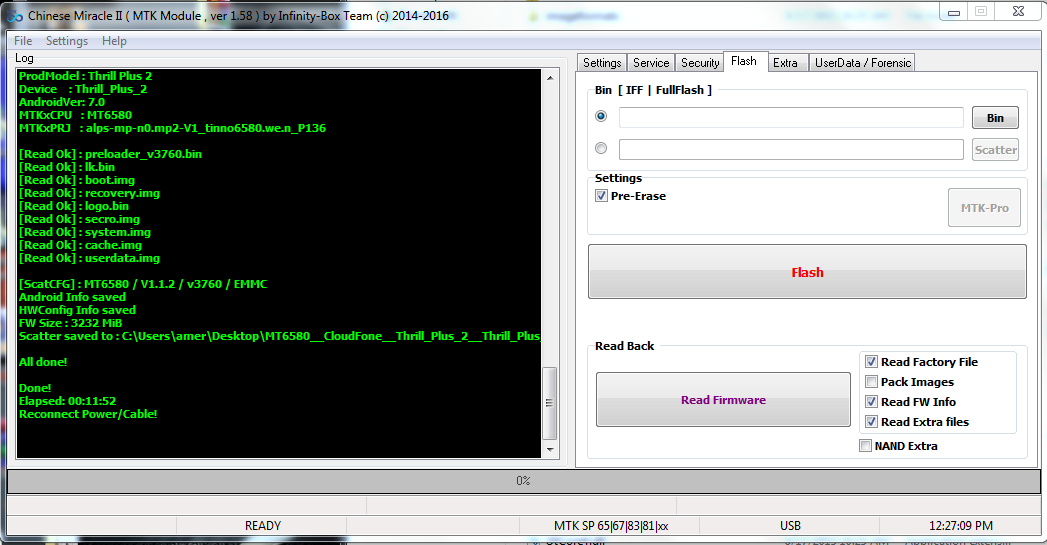This screenshot has height=545, width=1047.
Task: Click the 'Elapsed: 00:11:52' log line
Action: pyautogui.click(x=67, y=401)
